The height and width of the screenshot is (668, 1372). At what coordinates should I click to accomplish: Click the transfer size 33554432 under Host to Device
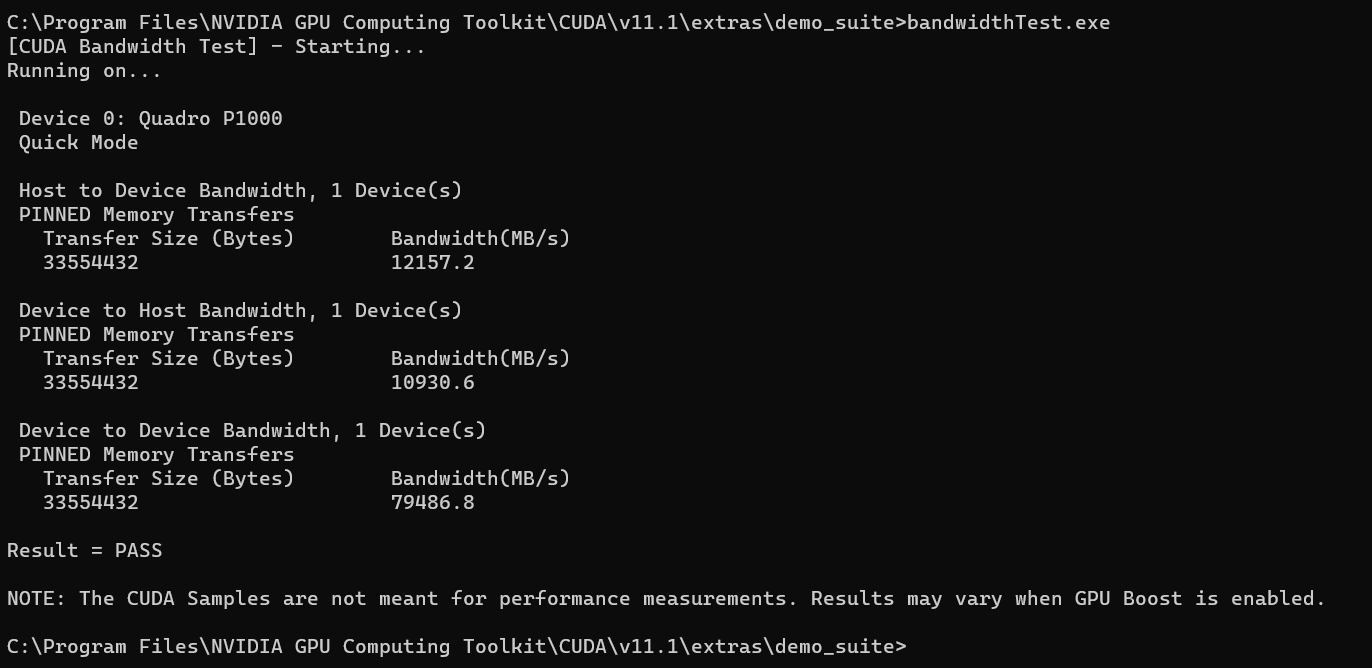(x=90, y=262)
